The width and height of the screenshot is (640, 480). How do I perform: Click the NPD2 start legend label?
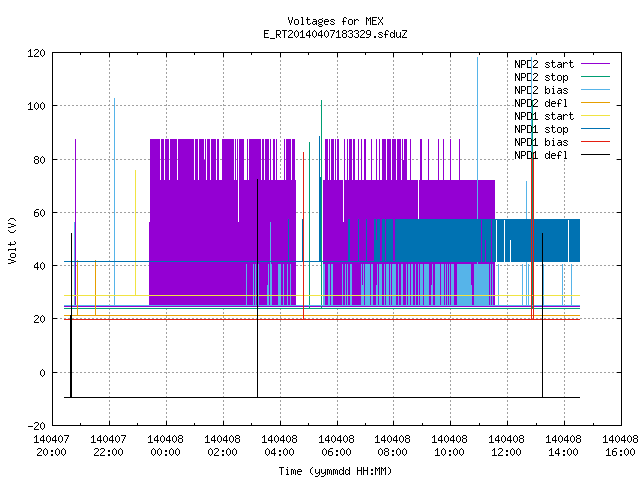[x=544, y=64]
